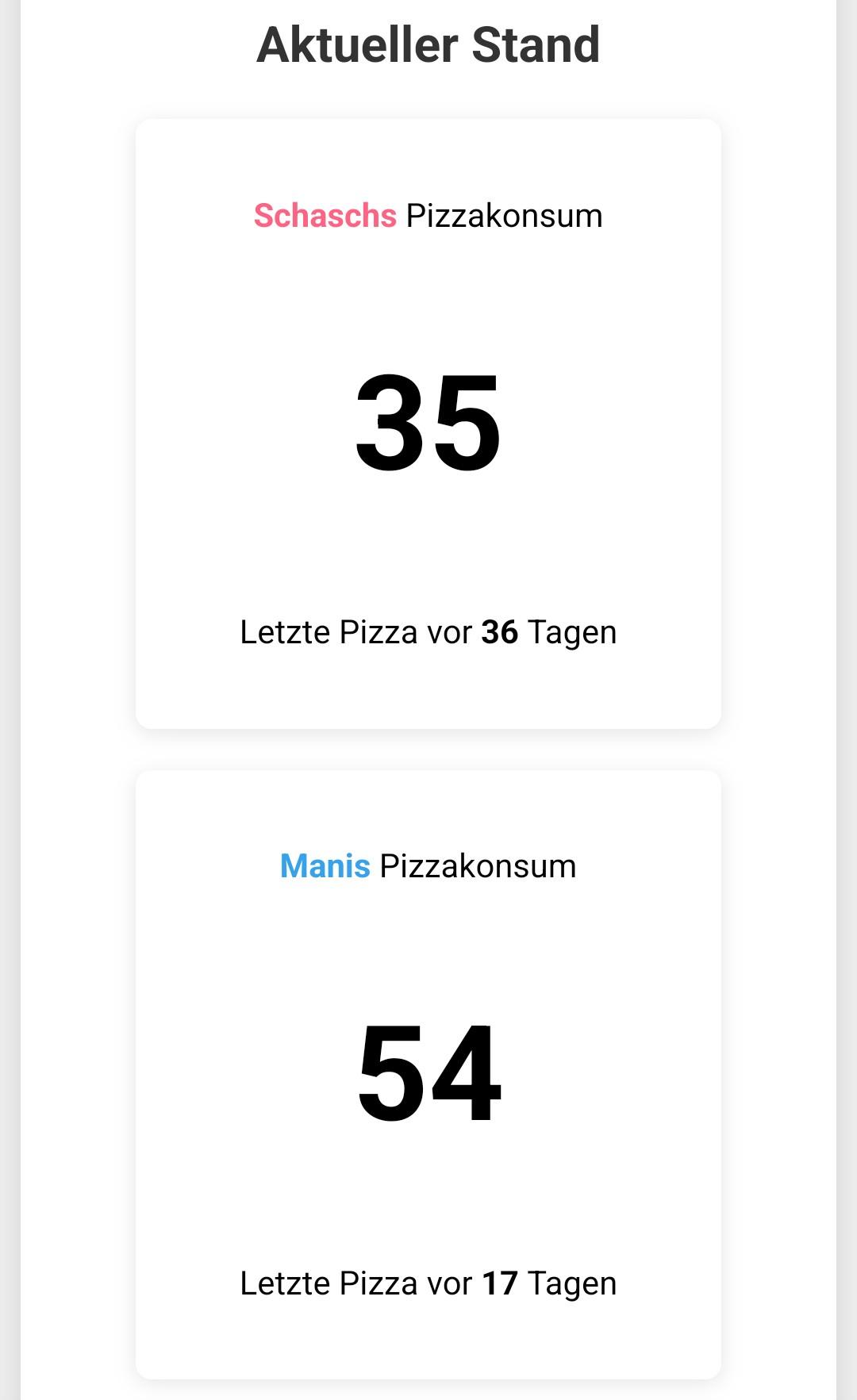Click the digit 3 in count 35
Image resolution: width=857 pixels, height=1400 pixels.
click(390, 424)
